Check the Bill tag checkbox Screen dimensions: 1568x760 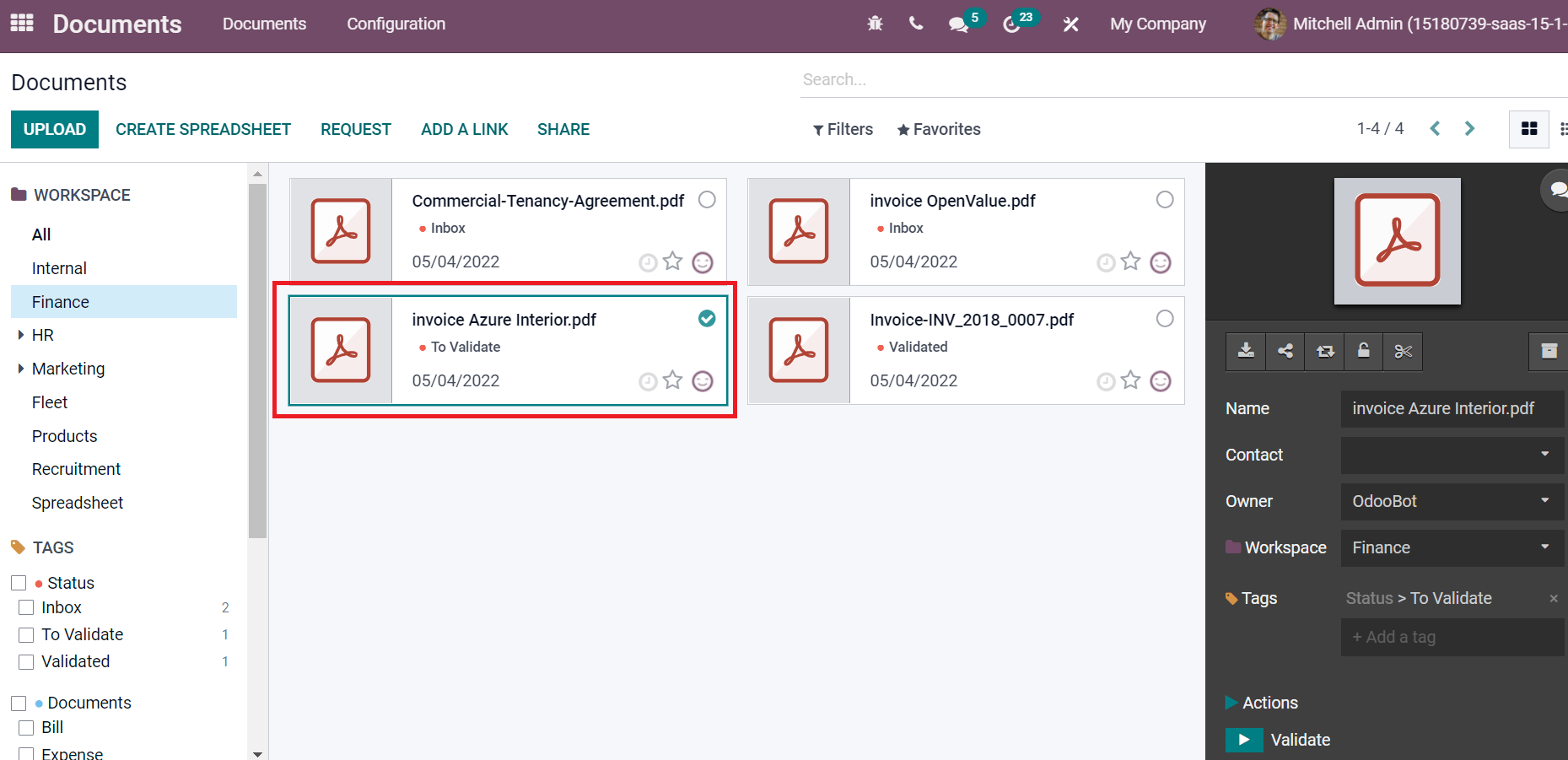pos(26,727)
